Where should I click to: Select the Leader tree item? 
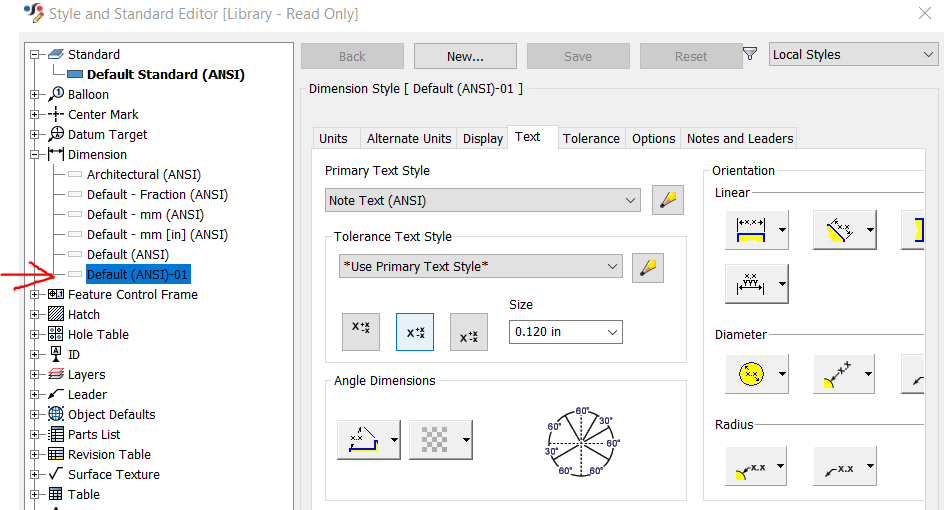(87, 394)
